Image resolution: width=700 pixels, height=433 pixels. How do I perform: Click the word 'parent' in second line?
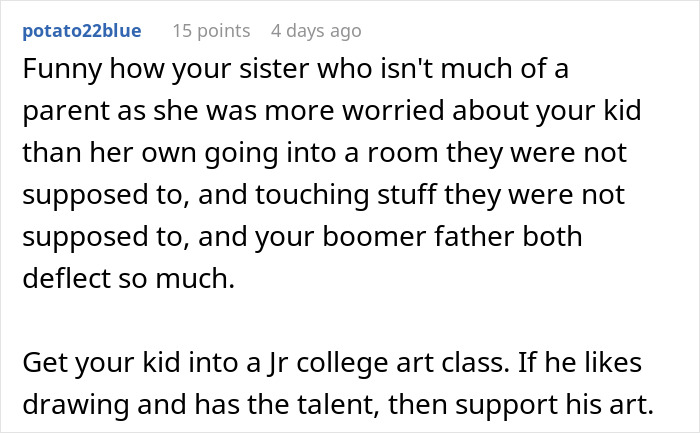pos(66,111)
